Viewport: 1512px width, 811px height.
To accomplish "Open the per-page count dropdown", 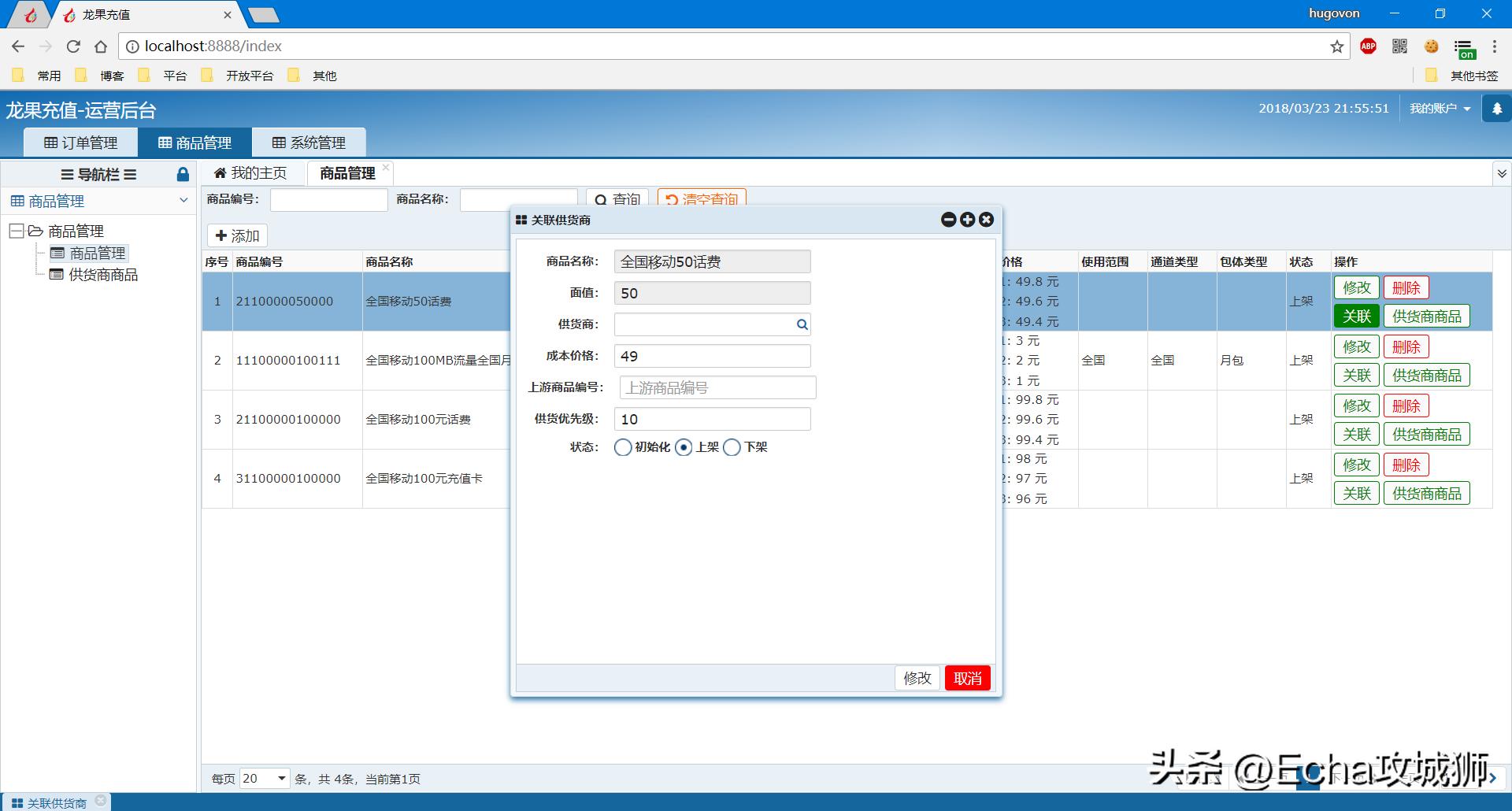I will coord(265,779).
